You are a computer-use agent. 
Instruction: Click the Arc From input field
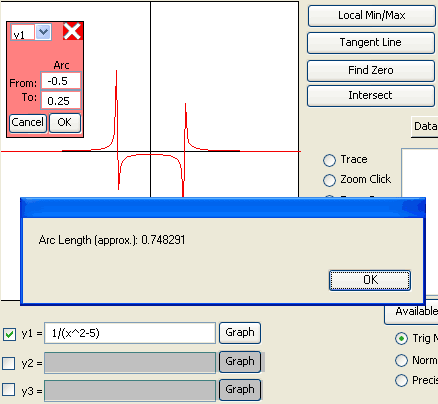[x=61, y=81]
